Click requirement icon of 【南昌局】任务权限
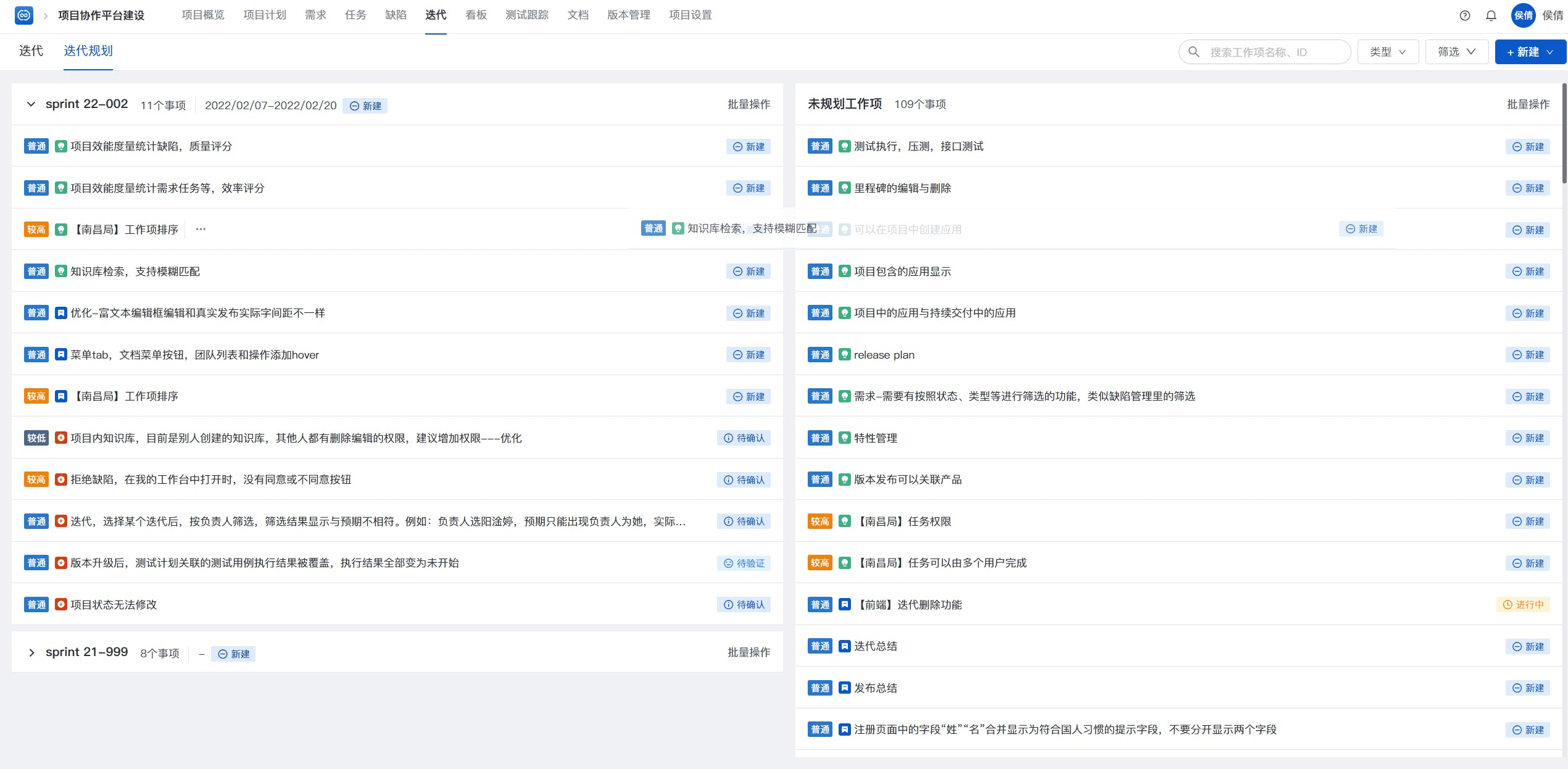 [x=844, y=521]
